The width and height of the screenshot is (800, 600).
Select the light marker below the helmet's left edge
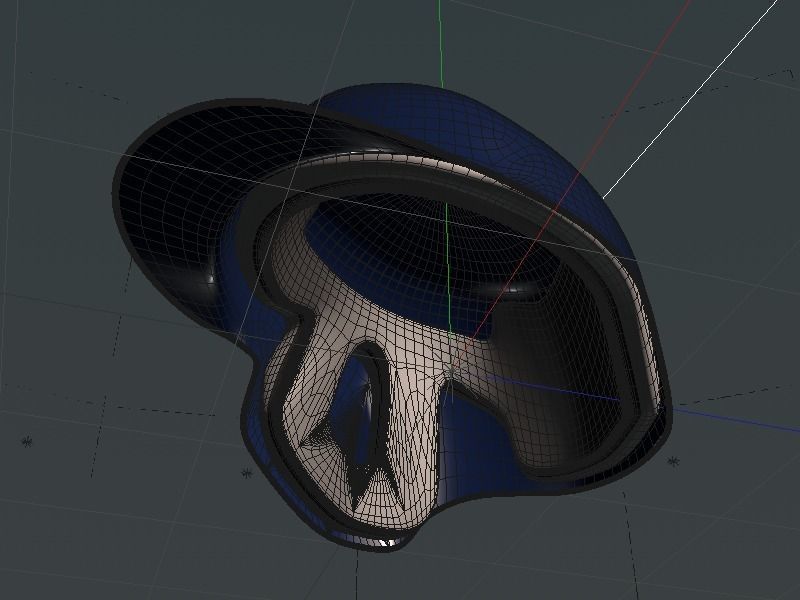(x=246, y=473)
